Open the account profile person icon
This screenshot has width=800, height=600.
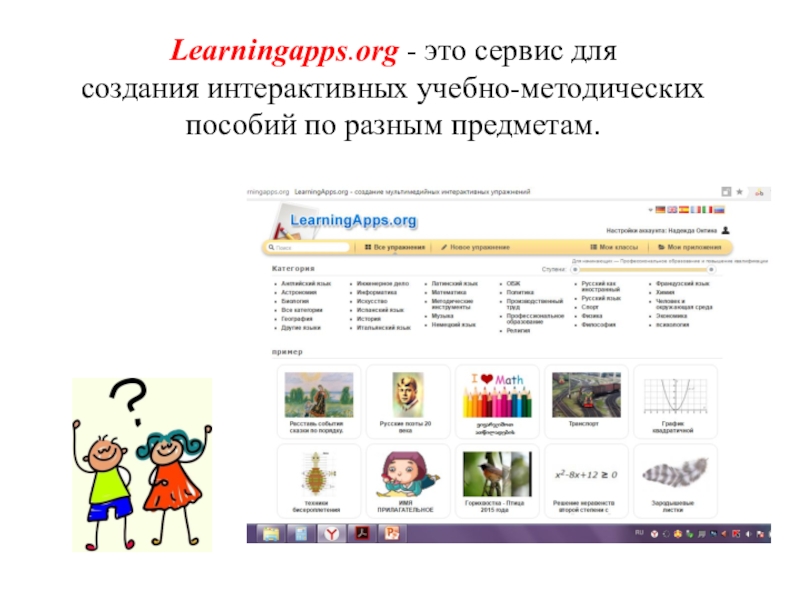point(726,230)
